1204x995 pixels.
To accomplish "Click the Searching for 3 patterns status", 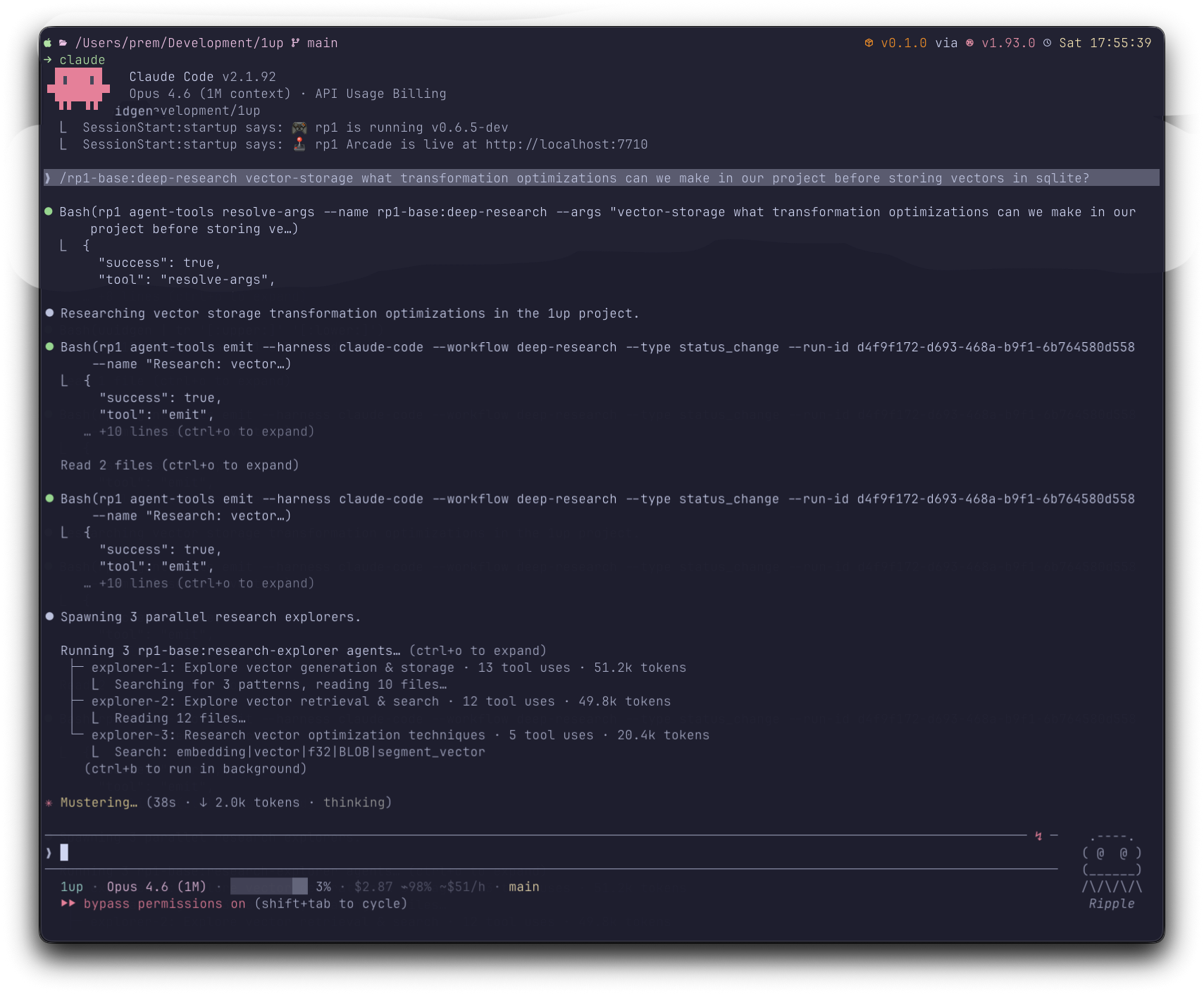I will coord(280,684).
